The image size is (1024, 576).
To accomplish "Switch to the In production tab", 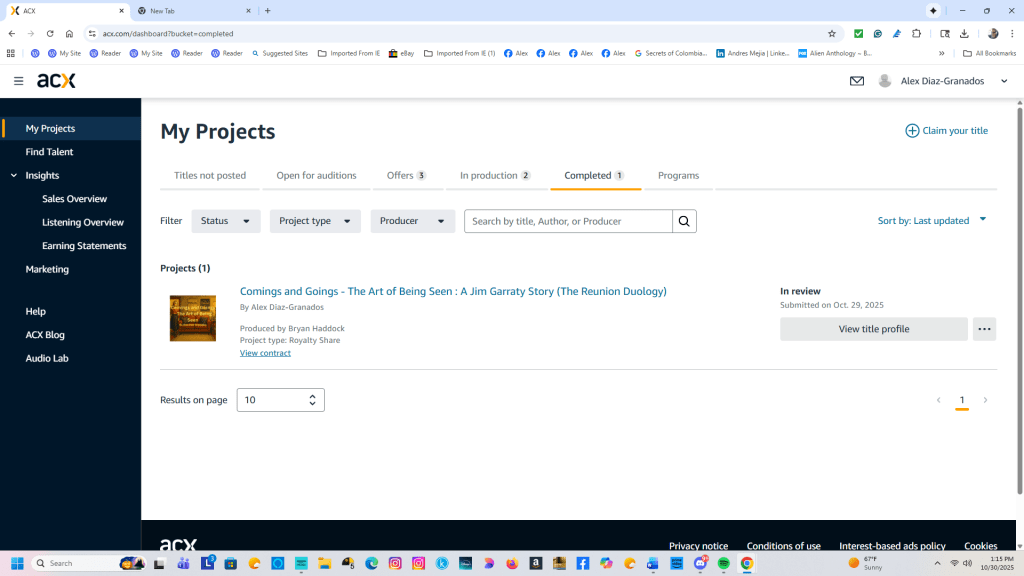I will 495,176.
